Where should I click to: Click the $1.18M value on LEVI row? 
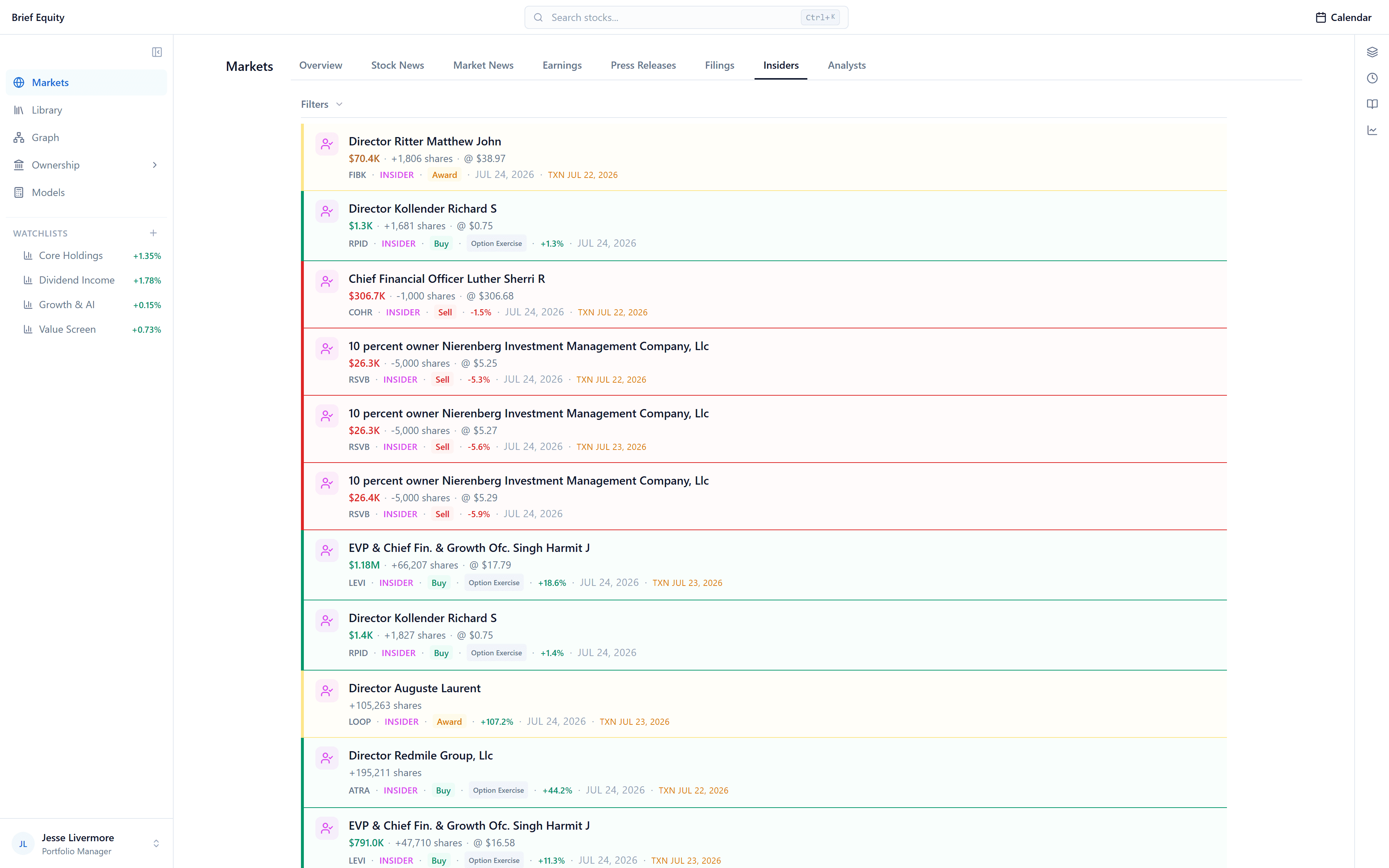pyautogui.click(x=364, y=565)
